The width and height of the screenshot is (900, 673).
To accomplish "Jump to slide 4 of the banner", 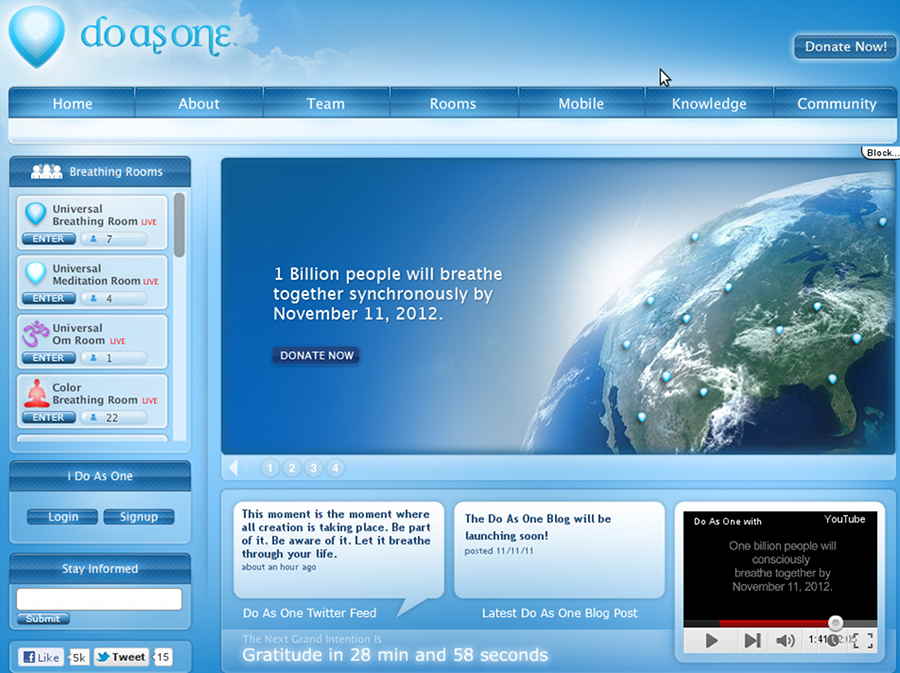I will [x=335, y=468].
